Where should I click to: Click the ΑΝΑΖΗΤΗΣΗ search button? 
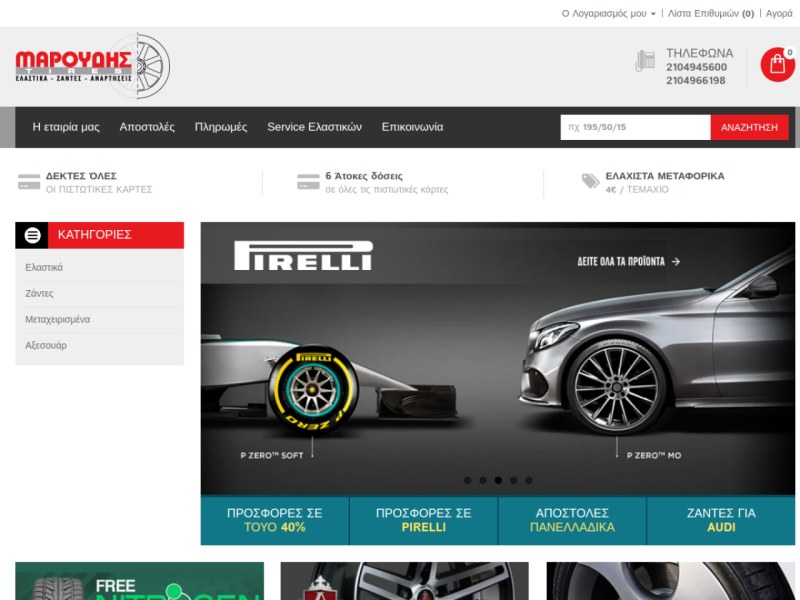pyautogui.click(x=749, y=127)
